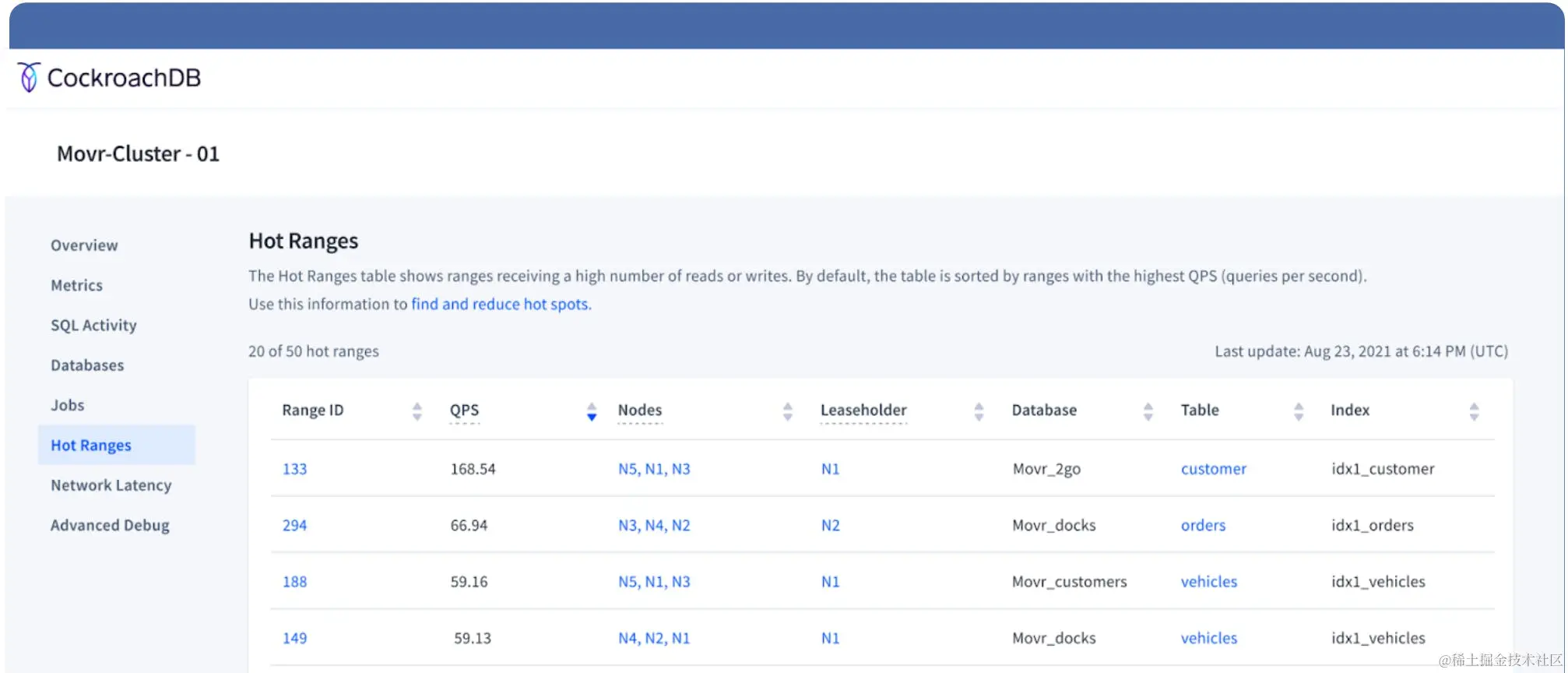Sort by Database column arrows
The height and width of the screenshot is (673, 1568).
click(1148, 411)
